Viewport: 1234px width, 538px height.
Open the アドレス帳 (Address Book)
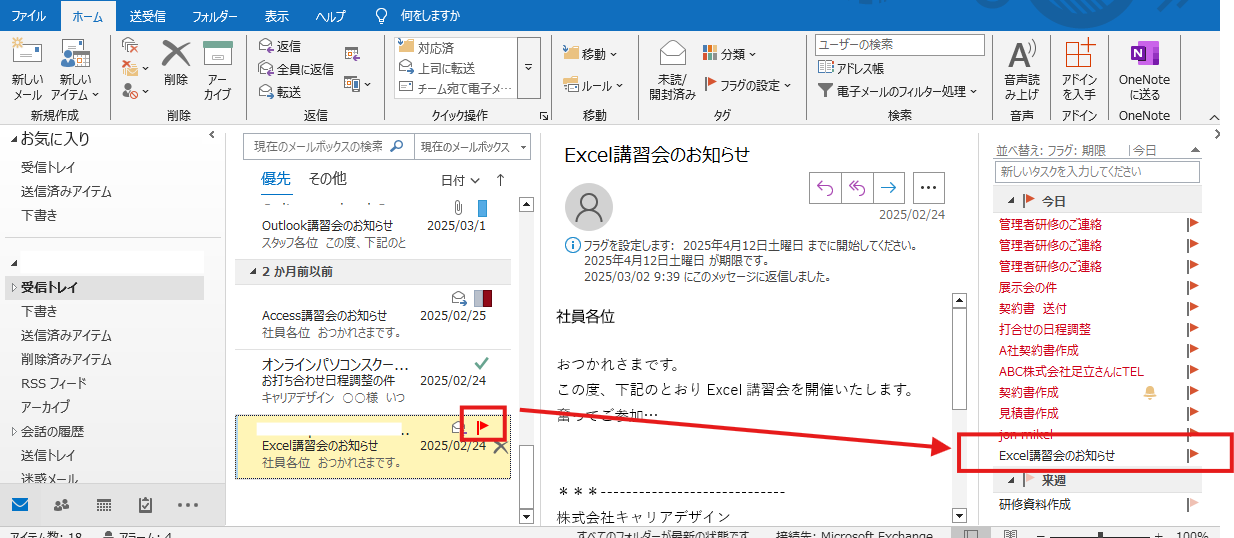point(851,68)
